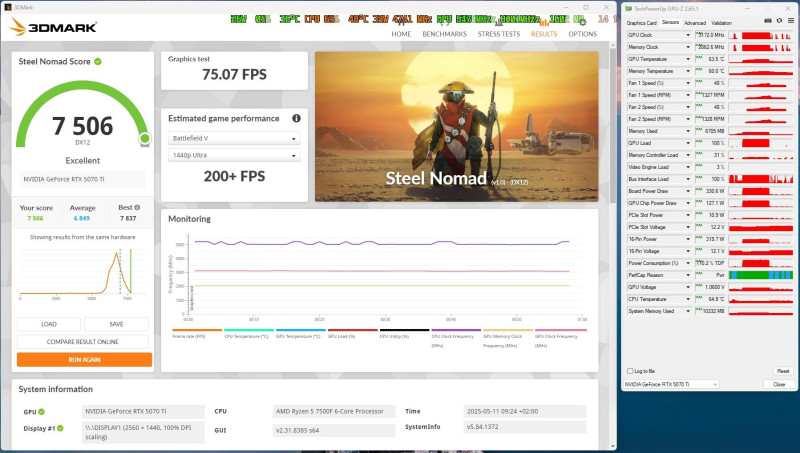Expand the Fan 1 Speed (%) sensor dropdown

click(x=688, y=83)
